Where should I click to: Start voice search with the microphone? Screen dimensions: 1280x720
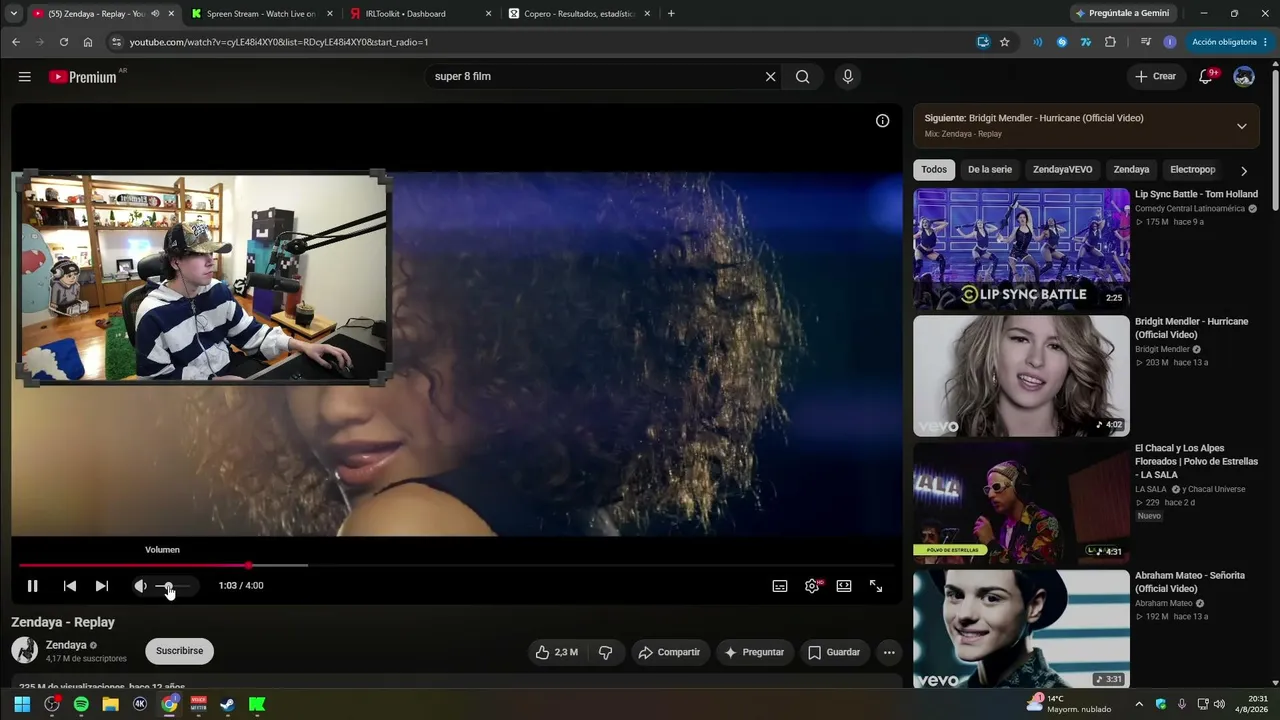848,77
